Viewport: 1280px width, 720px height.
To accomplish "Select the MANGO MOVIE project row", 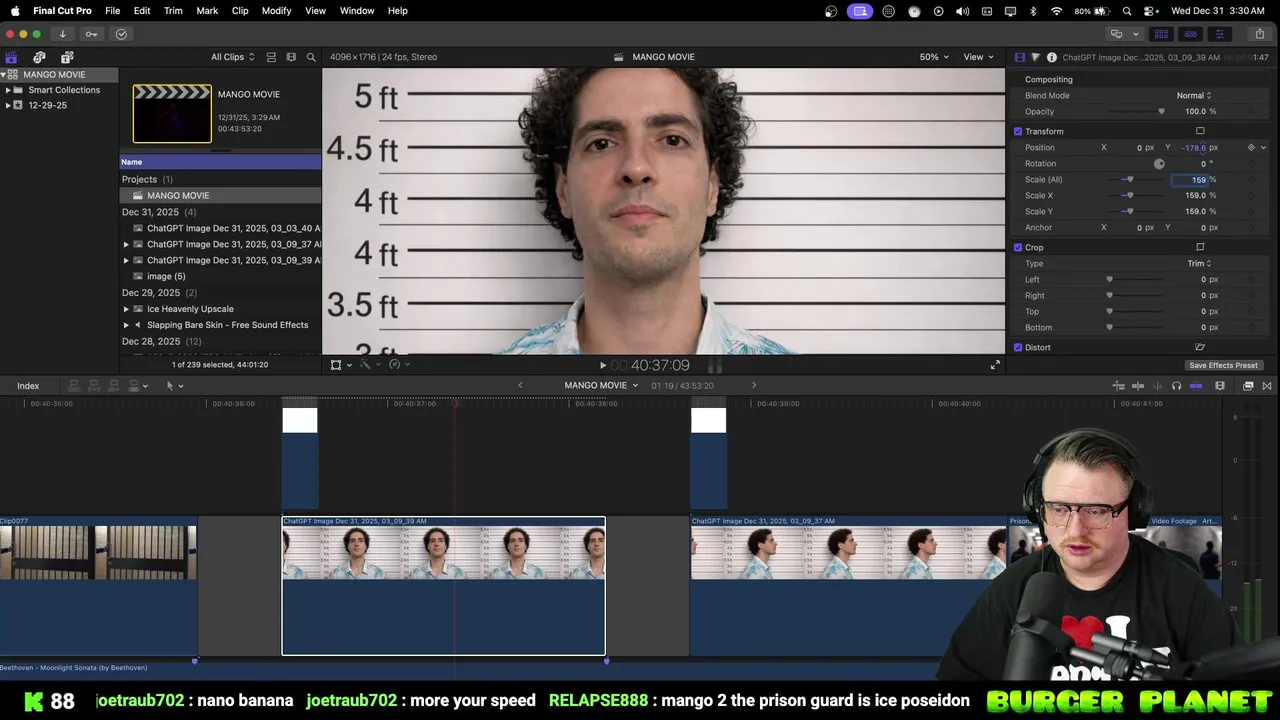I will [221, 195].
